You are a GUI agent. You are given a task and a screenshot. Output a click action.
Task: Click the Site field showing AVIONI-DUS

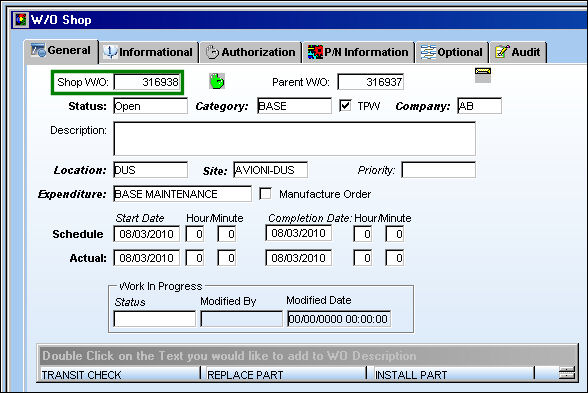tap(270, 170)
